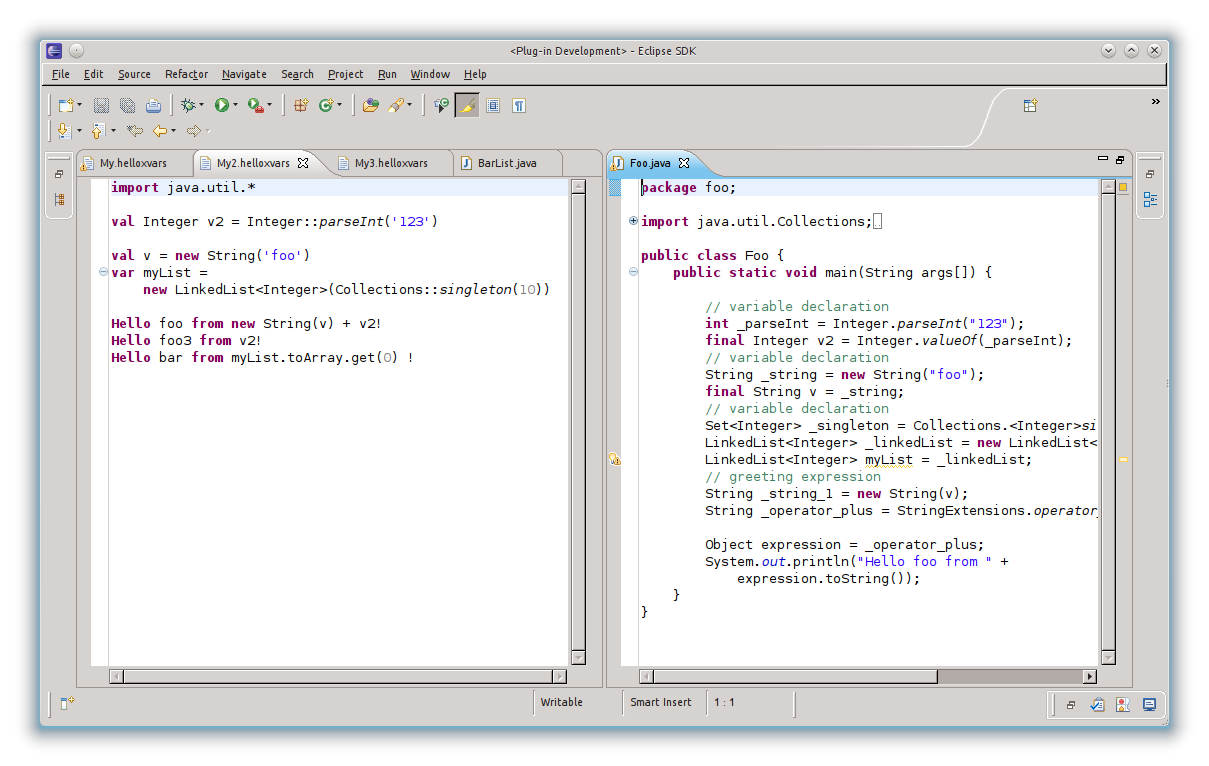Image resolution: width=1209 pixels, height=766 pixels.
Task: Click the green Run button icon
Action: 221,105
